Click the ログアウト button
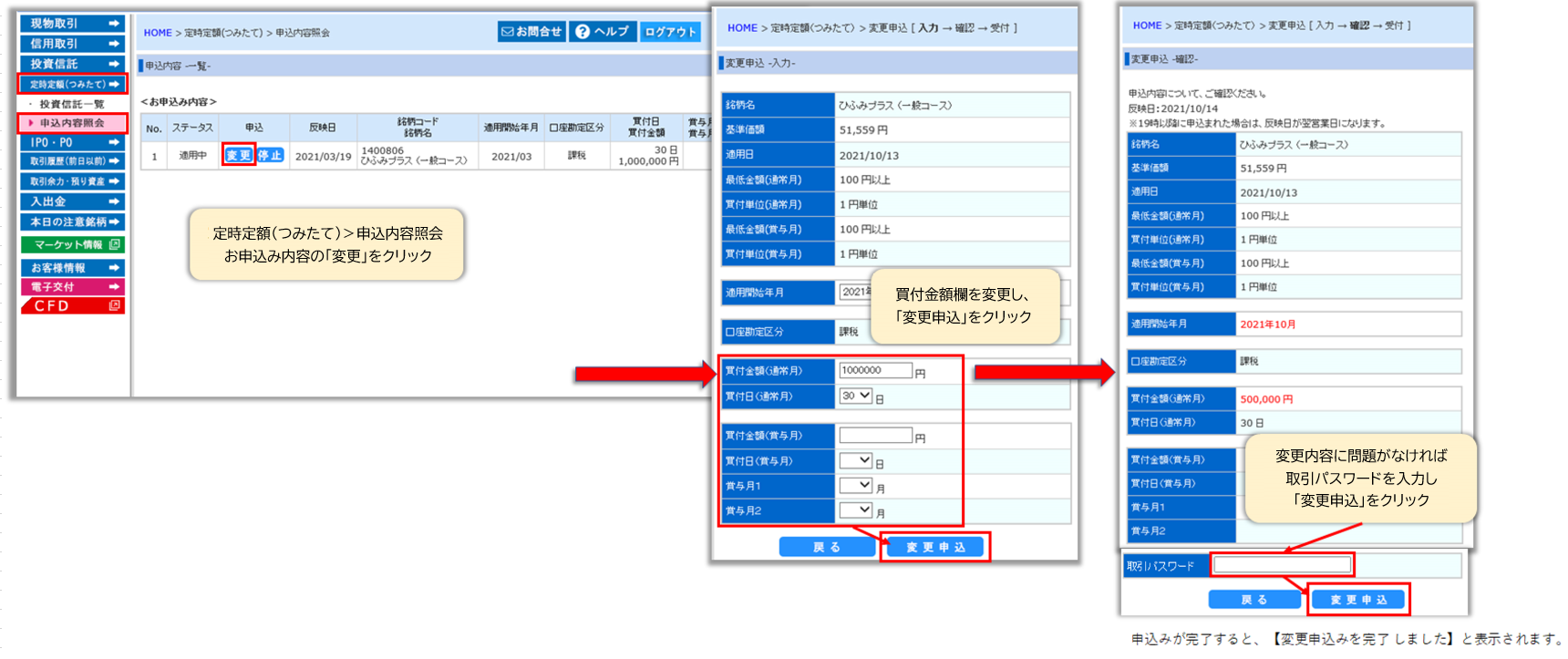 click(670, 32)
